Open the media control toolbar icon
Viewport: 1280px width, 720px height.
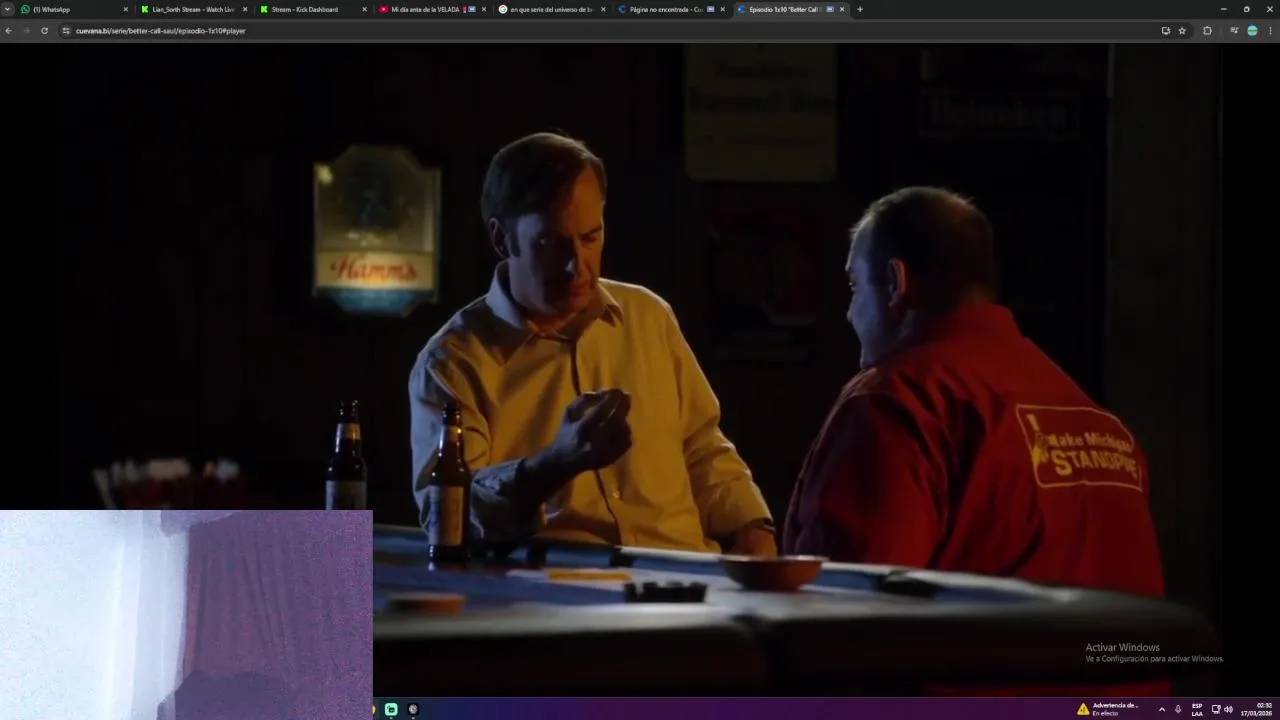[1234, 31]
